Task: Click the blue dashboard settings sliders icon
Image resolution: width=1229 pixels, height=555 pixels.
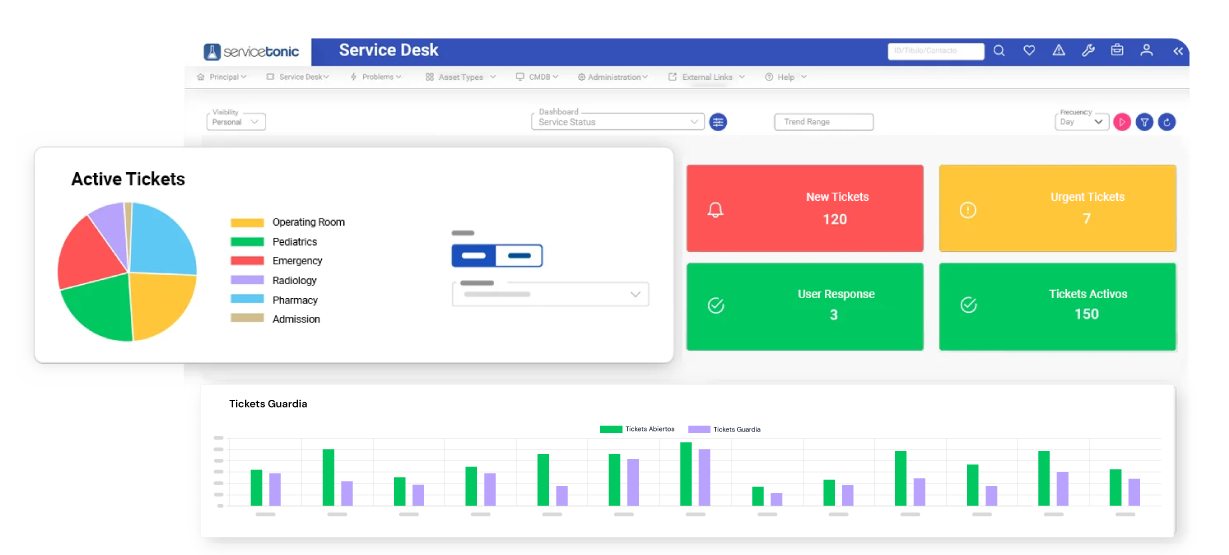Action: pos(718,122)
